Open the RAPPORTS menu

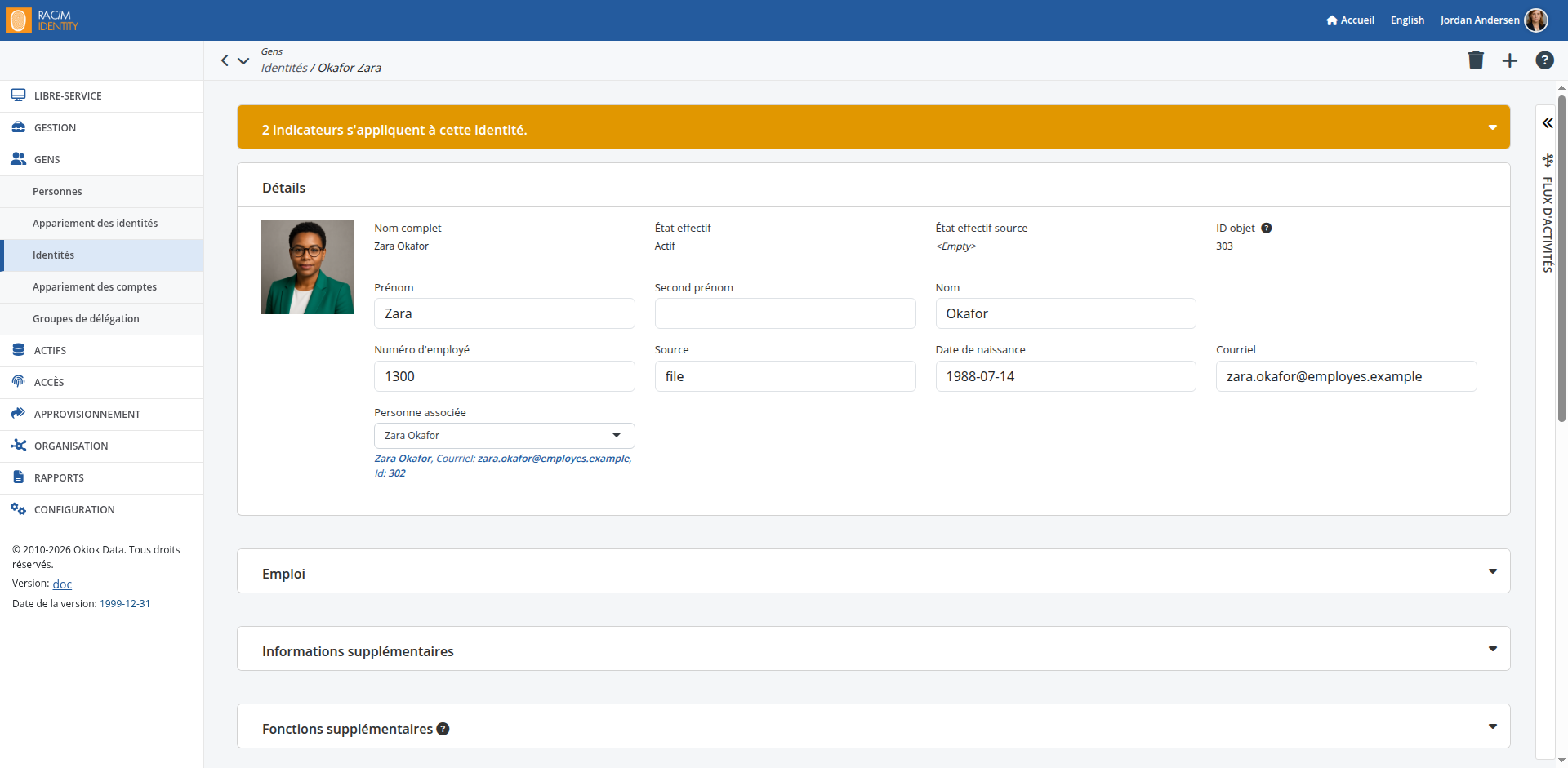(x=101, y=478)
